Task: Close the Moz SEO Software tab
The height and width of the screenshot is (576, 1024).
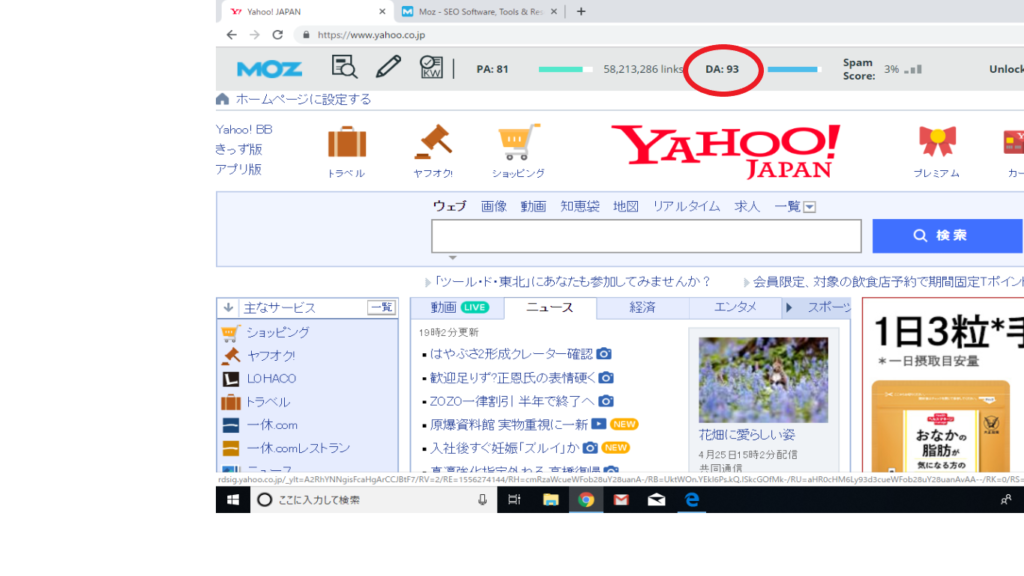Action: pyautogui.click(x=554, y=12)
